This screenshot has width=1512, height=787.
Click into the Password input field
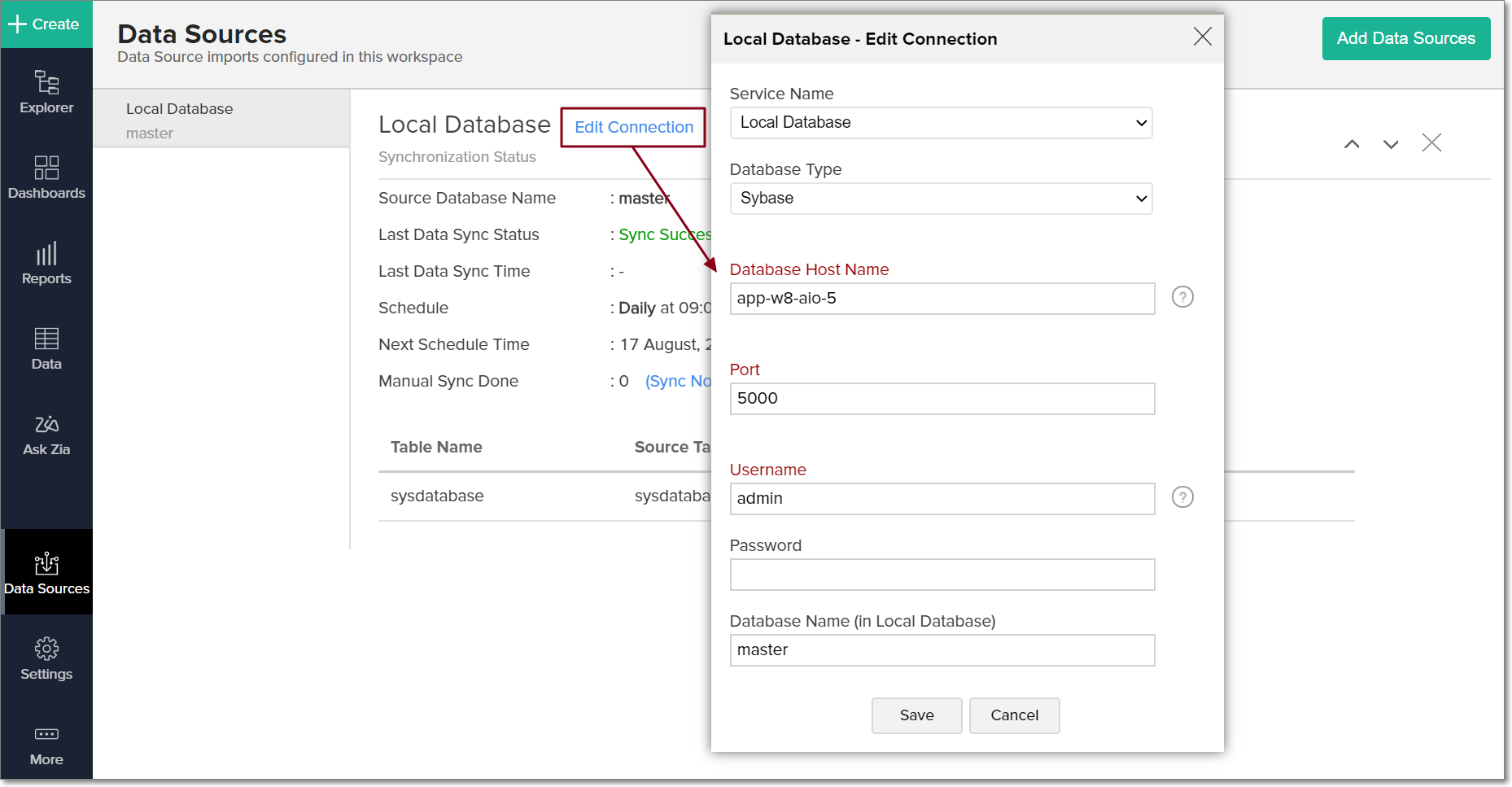point(942,575)
